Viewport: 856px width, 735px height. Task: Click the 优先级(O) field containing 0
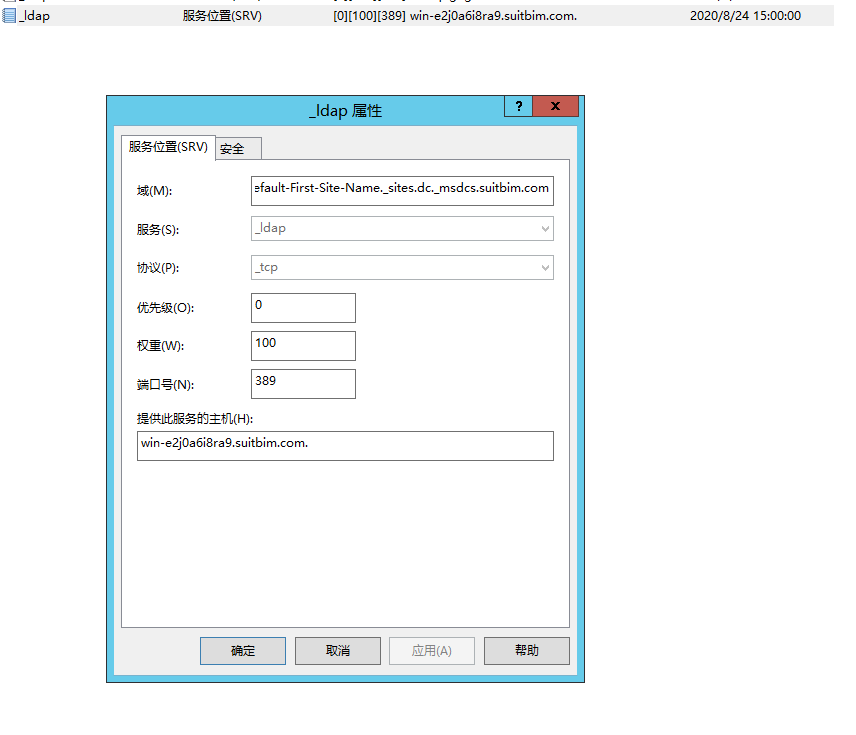[303, 307]
